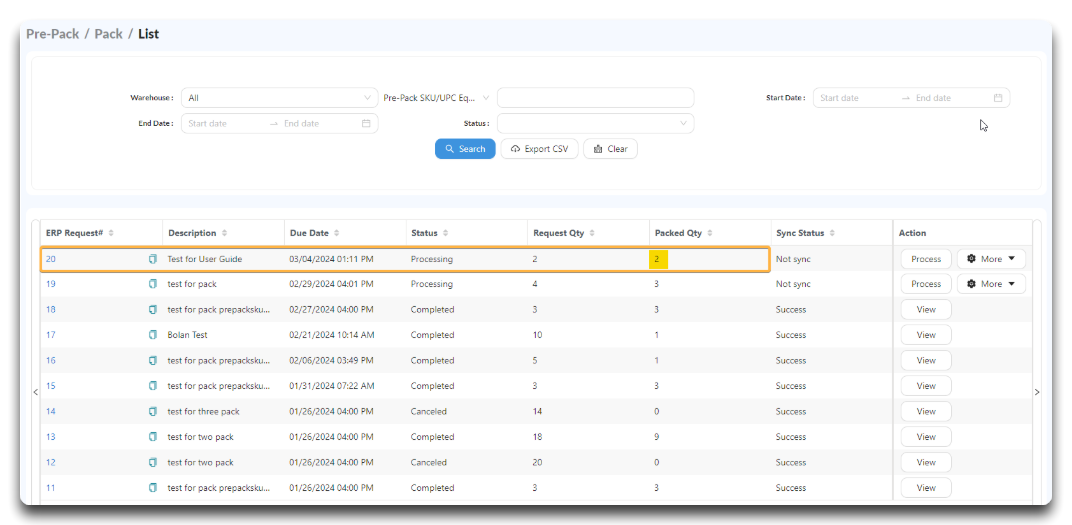This screenshot has height=525, width=1072.
Task: Open calendar for Start Date range
Action: coord(997,98)
